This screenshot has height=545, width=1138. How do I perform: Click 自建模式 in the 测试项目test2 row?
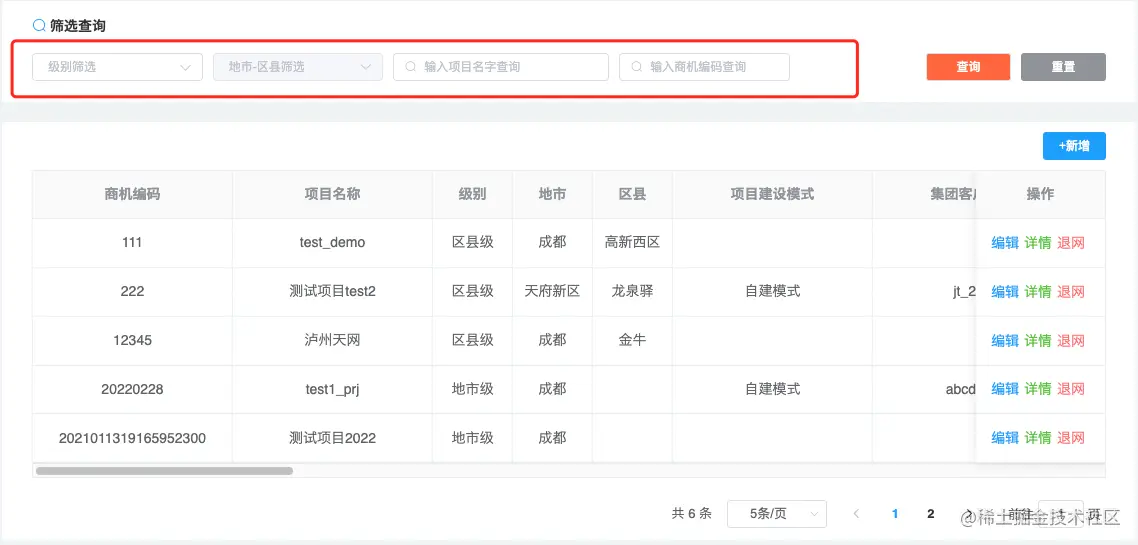click(772, 292)
